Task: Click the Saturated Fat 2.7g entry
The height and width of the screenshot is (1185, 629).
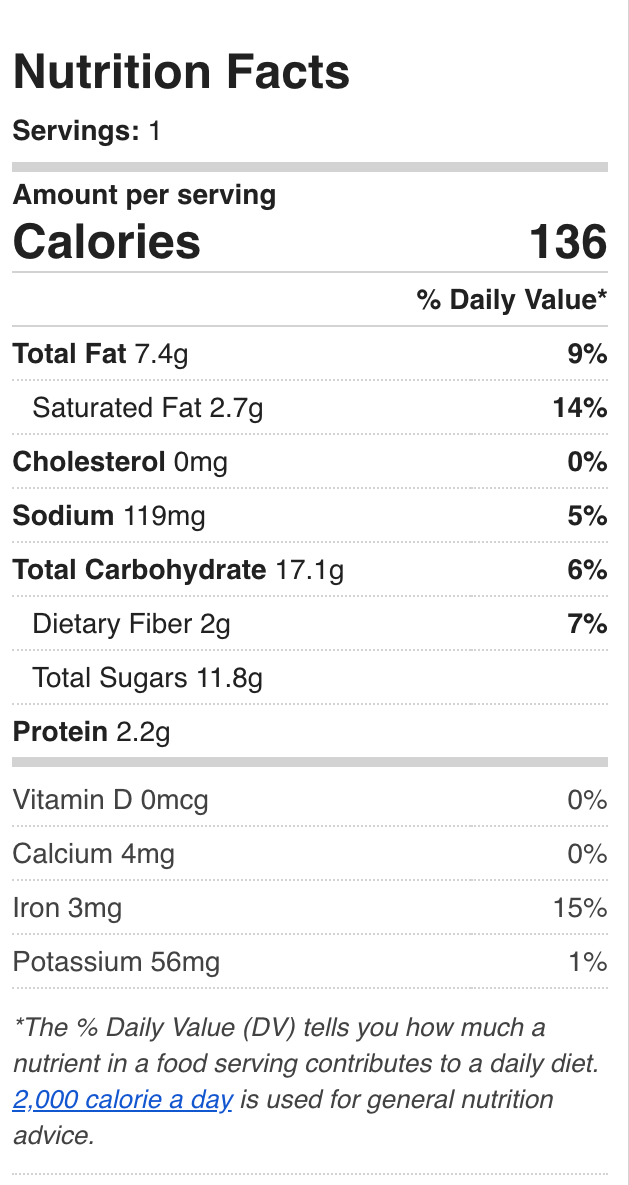Action: 148,408
